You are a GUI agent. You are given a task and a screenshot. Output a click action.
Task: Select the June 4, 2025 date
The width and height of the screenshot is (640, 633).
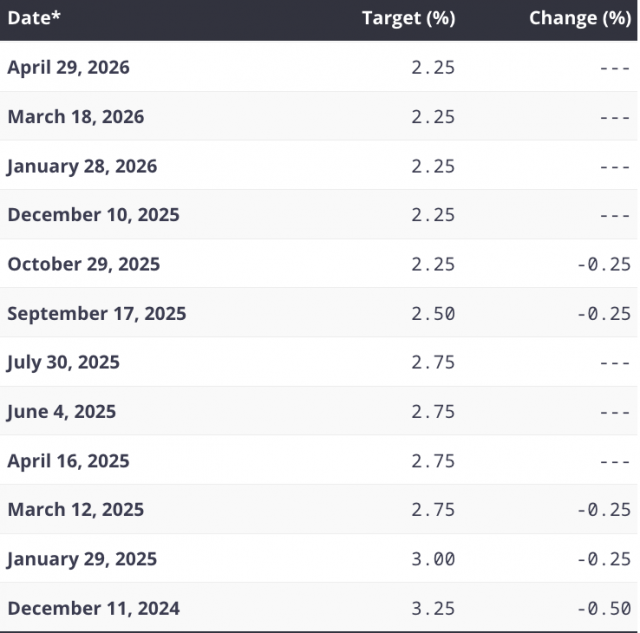tap(62, 411)
